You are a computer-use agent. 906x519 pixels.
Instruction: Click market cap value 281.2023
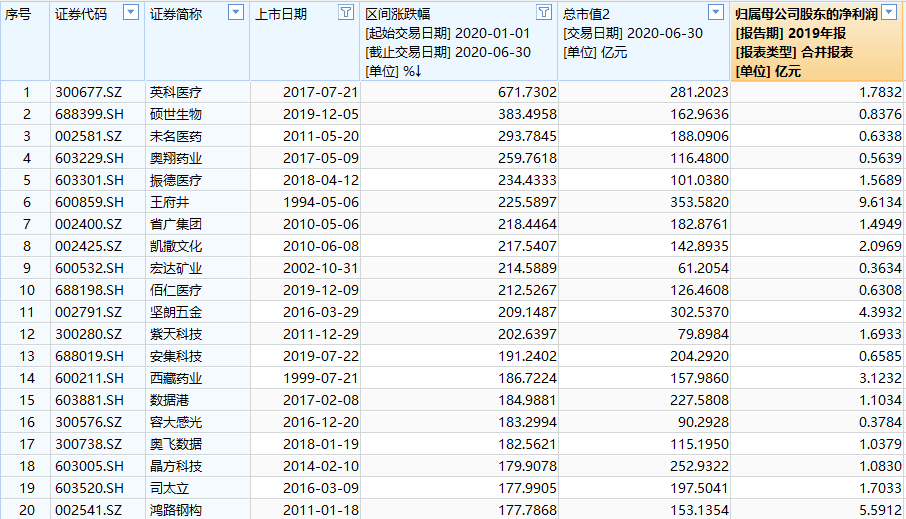click(x=699, y=92)
